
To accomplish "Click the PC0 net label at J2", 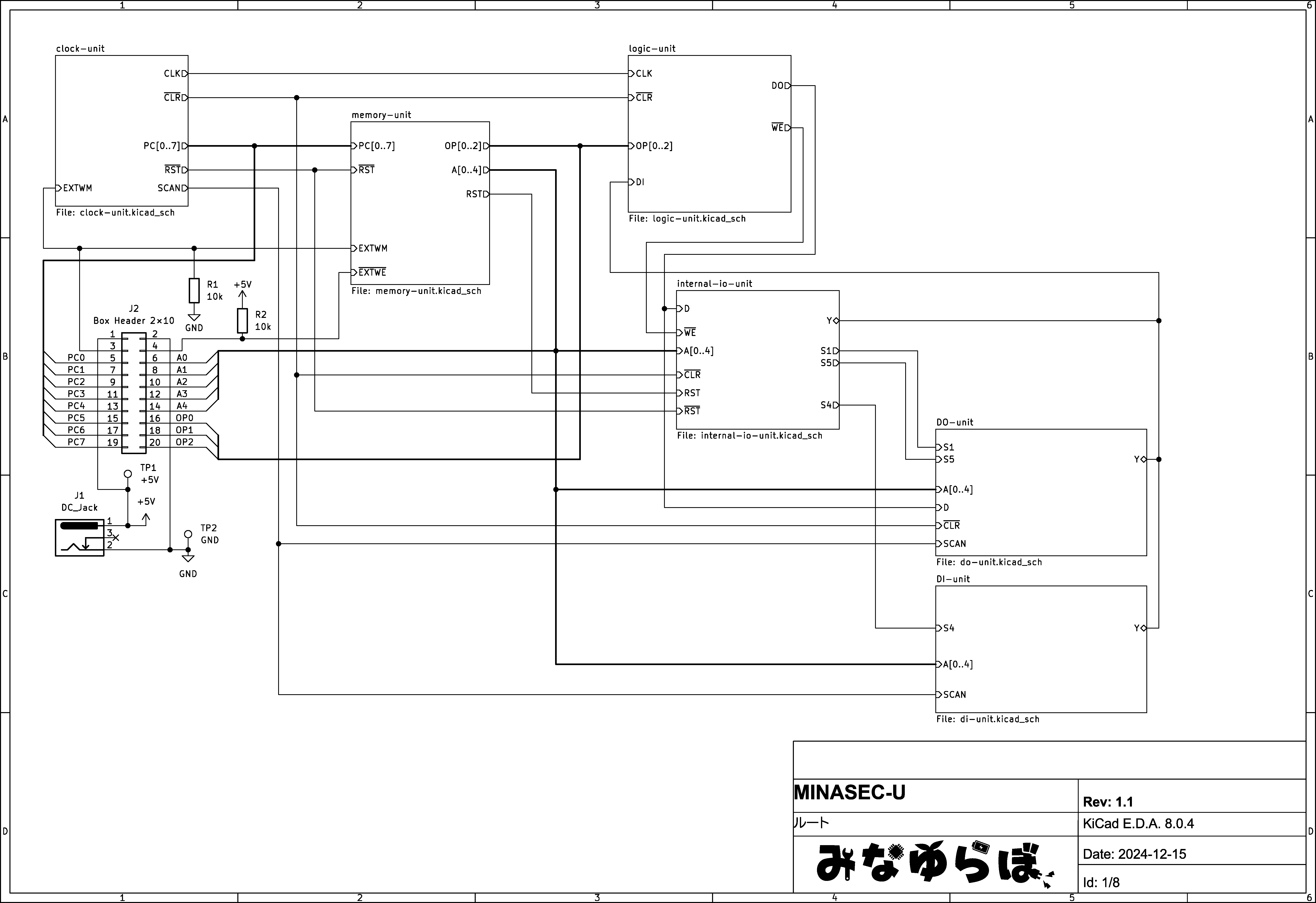I will 76,358.
